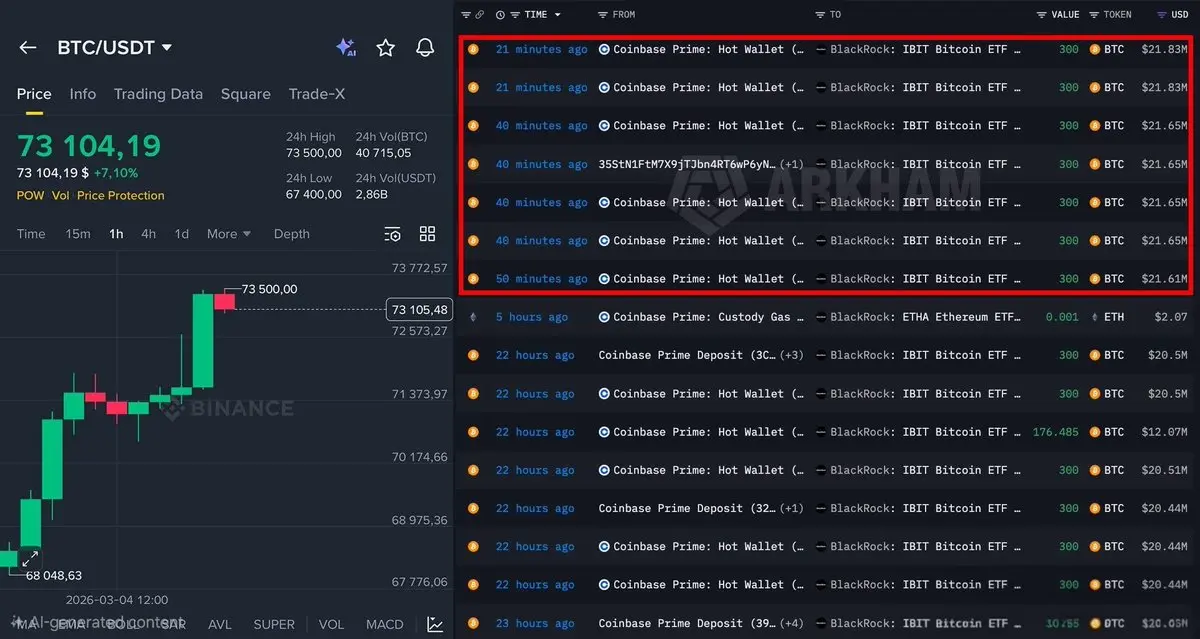Click the 23 hours ago timestamp
Viewport: 1200px width, 639px height.
[x=535, y=623]
